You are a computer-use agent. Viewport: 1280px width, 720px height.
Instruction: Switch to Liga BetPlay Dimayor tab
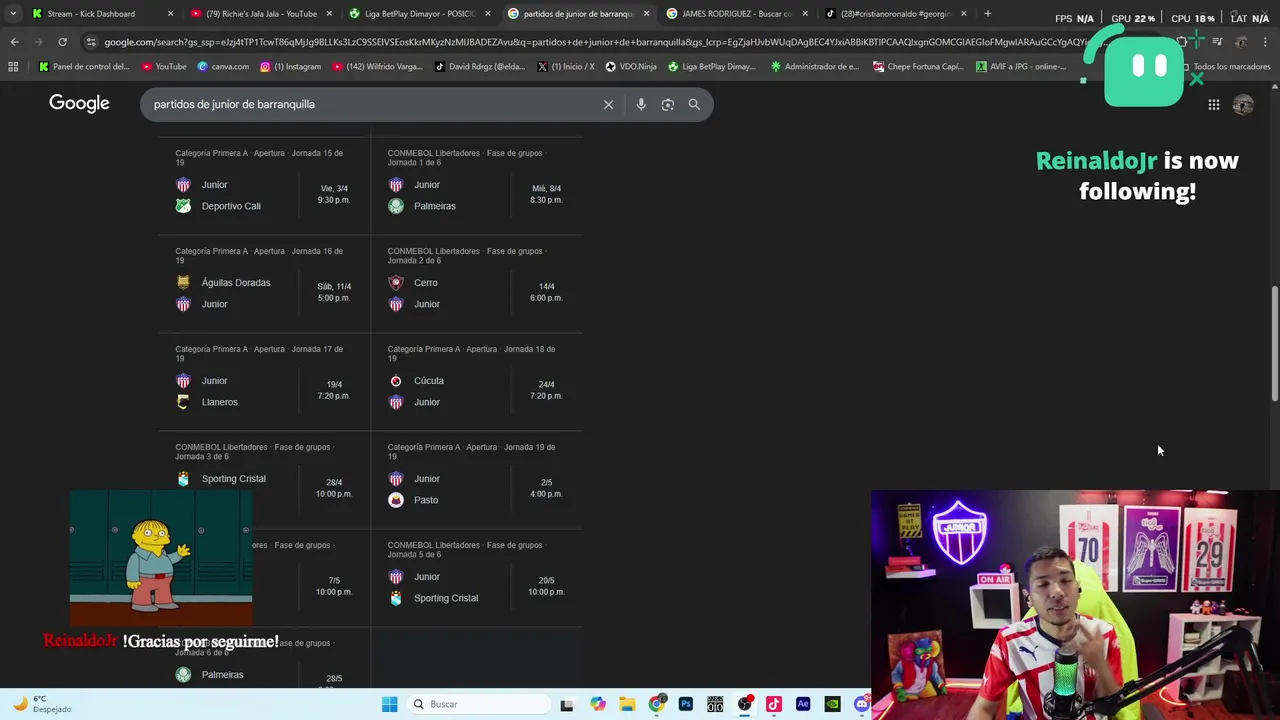[x=418, y=13]
